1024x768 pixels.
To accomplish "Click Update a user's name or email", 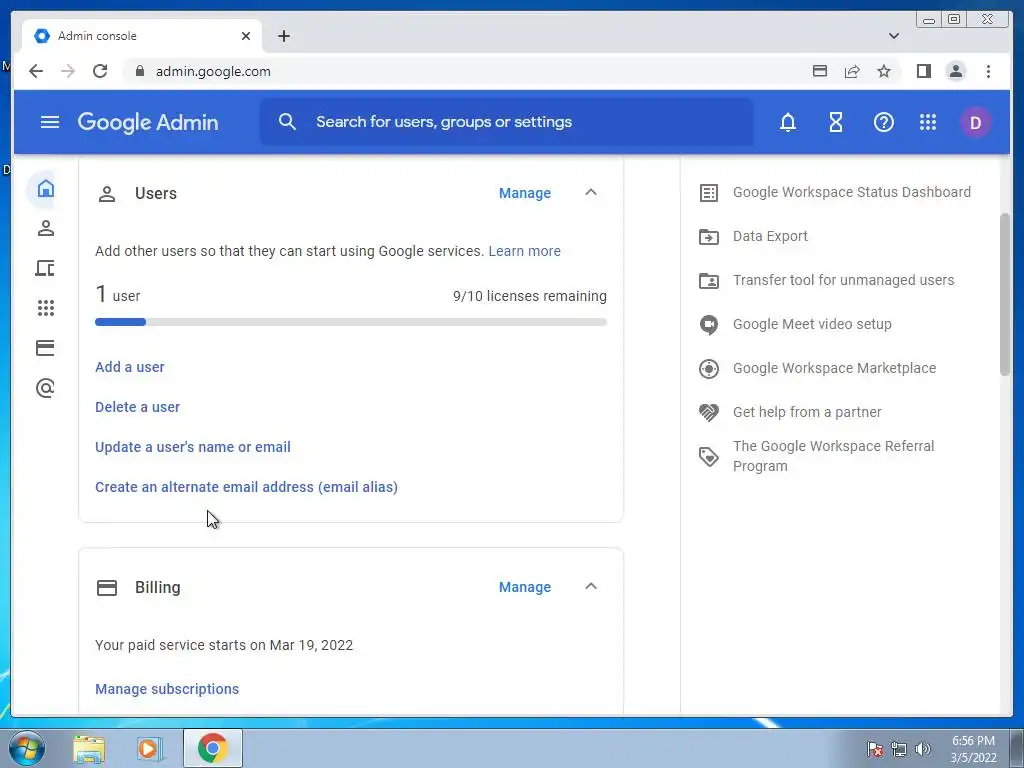I will coord(193,447).
